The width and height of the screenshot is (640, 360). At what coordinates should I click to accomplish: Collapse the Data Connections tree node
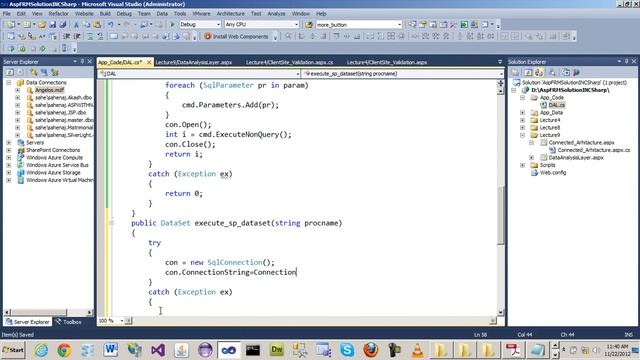click(9, 82)
